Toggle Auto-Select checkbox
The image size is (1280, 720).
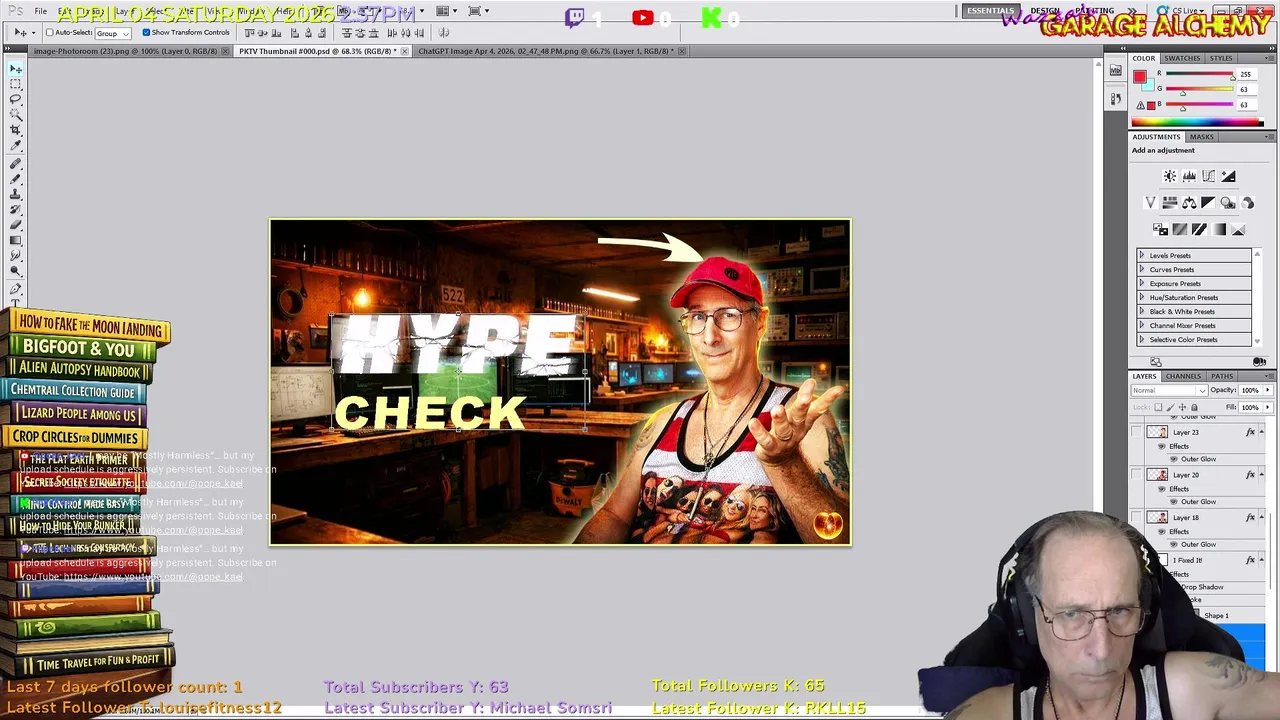point(49,33)
